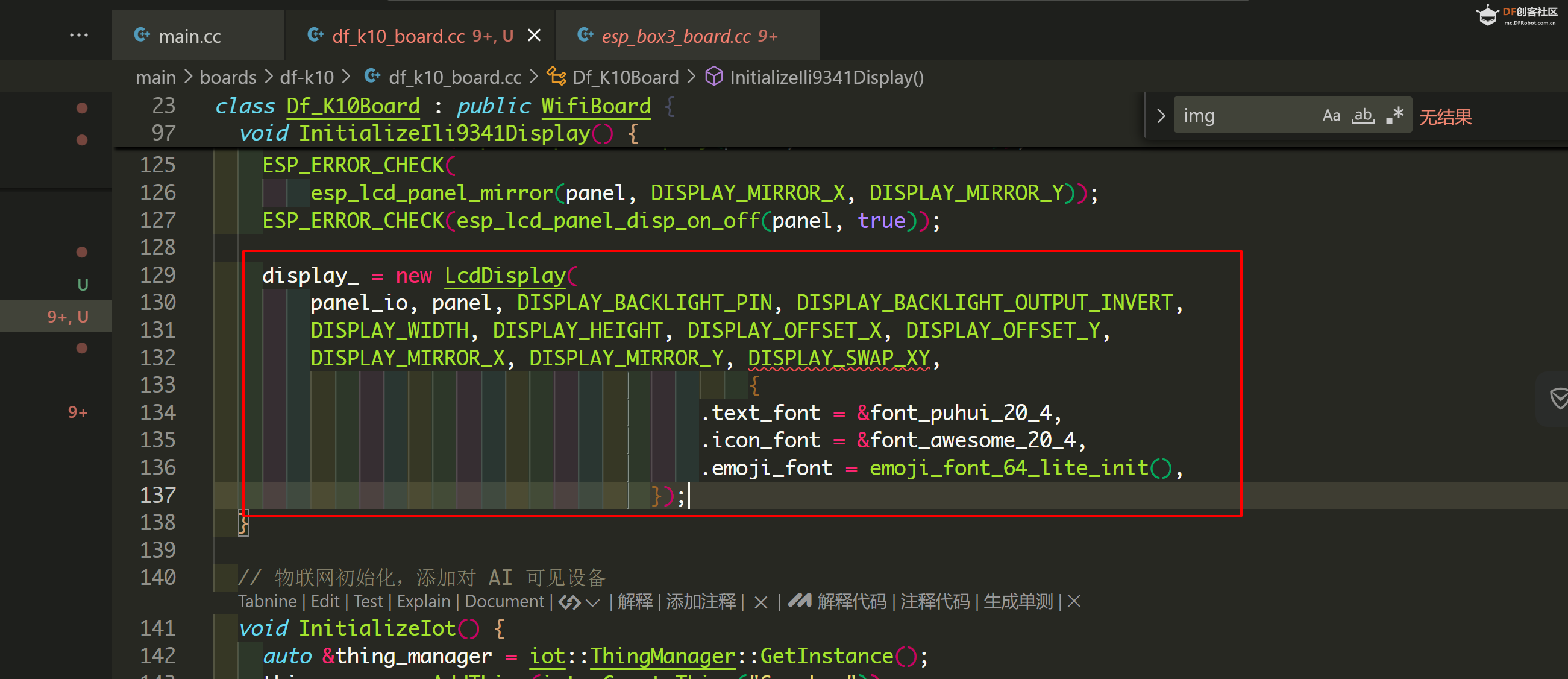Open the code lens dropdown chevron icon
The width and height of the screenshot is (1568, 679).
592,602
